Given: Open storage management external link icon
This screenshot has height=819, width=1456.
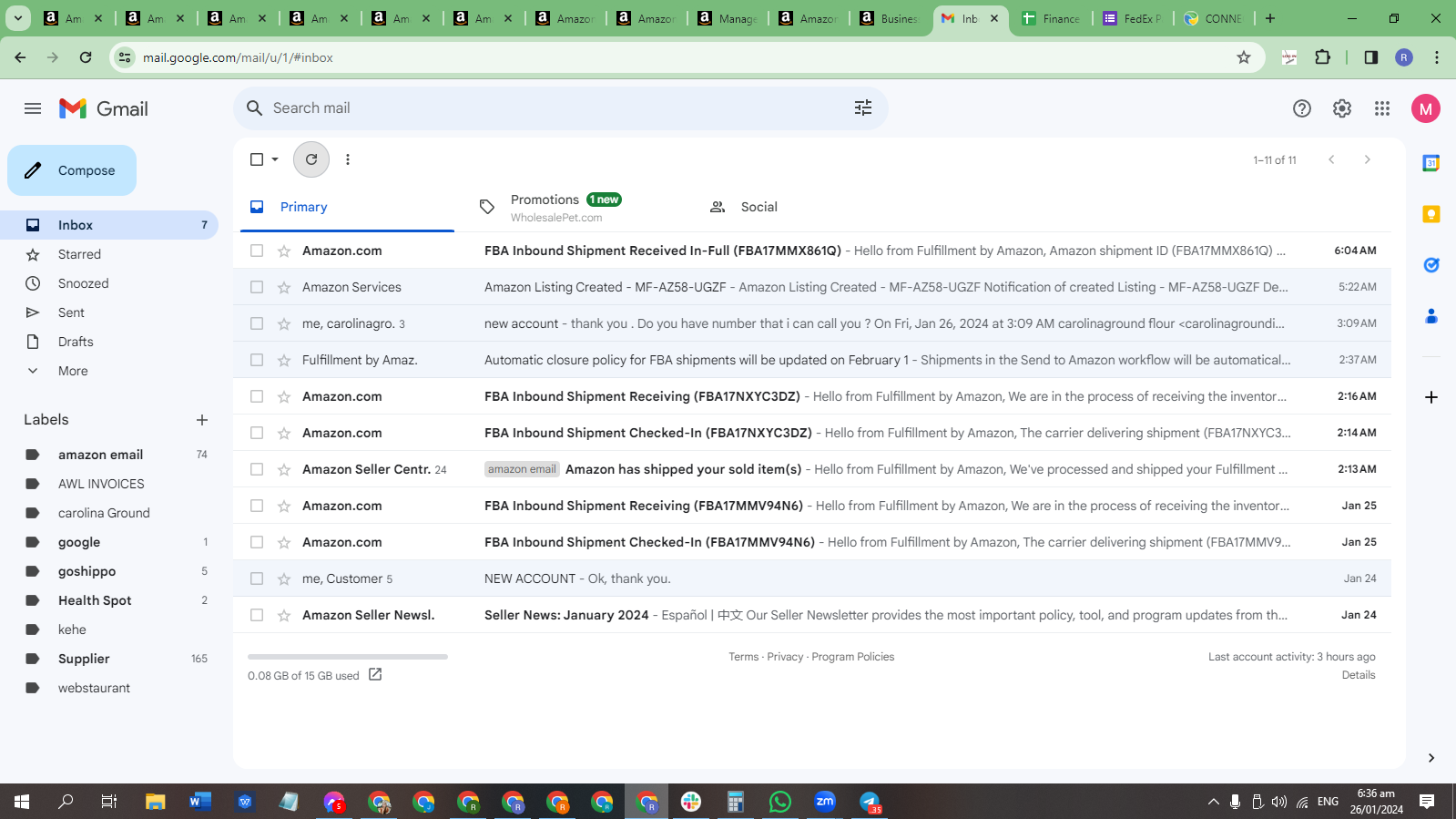Looking at the screenshot, I should (375, 675).
